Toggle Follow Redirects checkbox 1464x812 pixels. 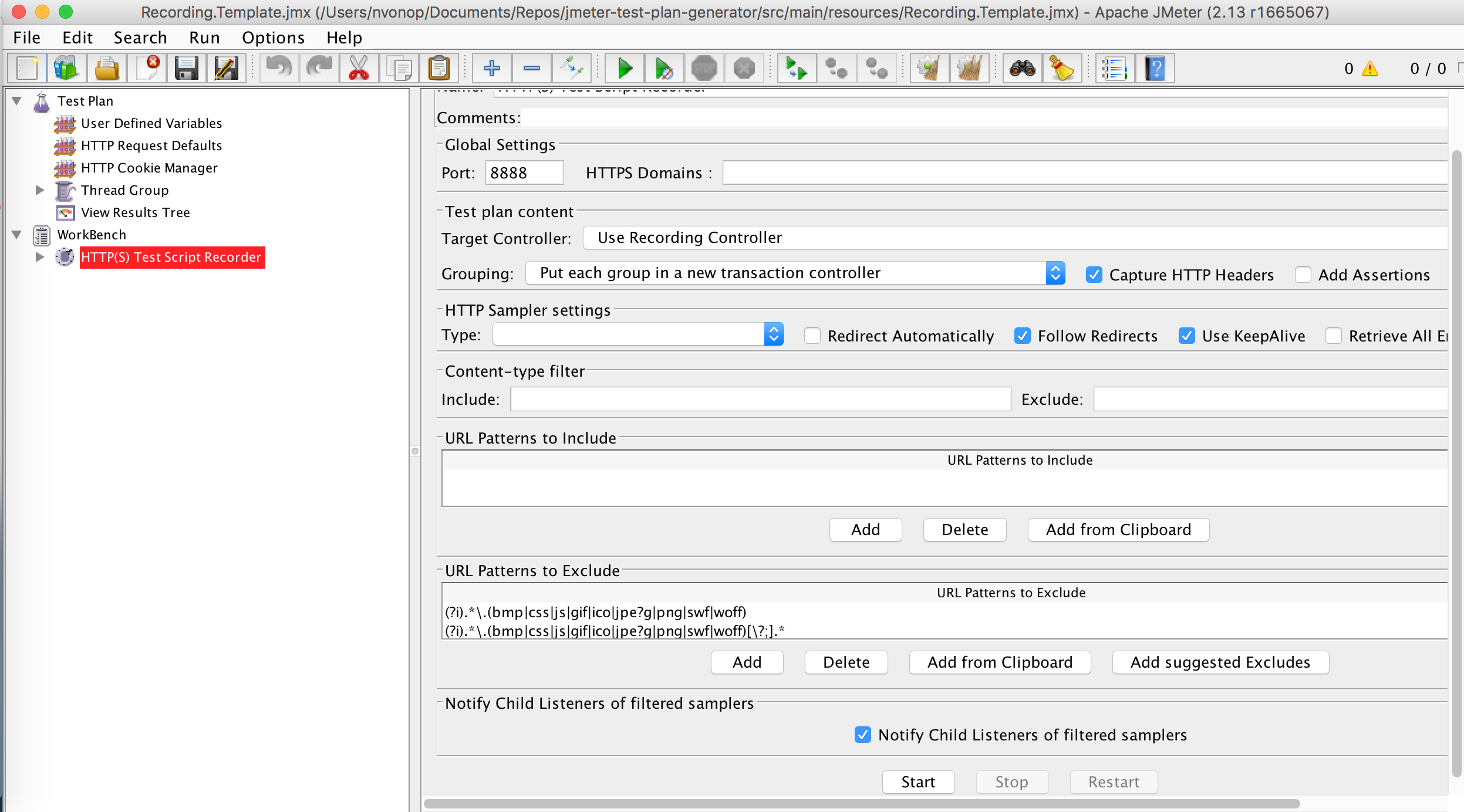tap(1023, 336)
